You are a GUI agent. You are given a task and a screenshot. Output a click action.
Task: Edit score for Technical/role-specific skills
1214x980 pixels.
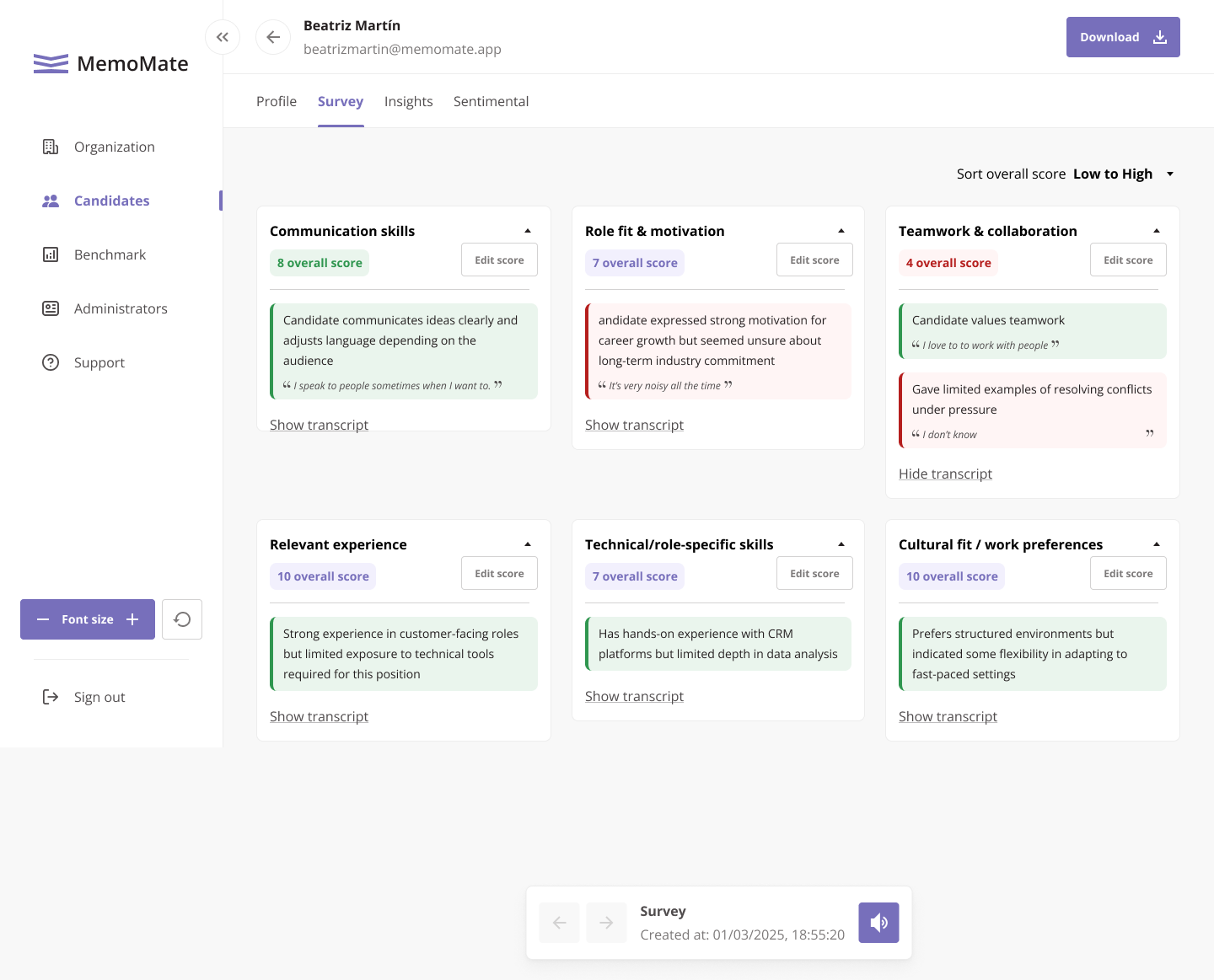click(x=814, y=573)
